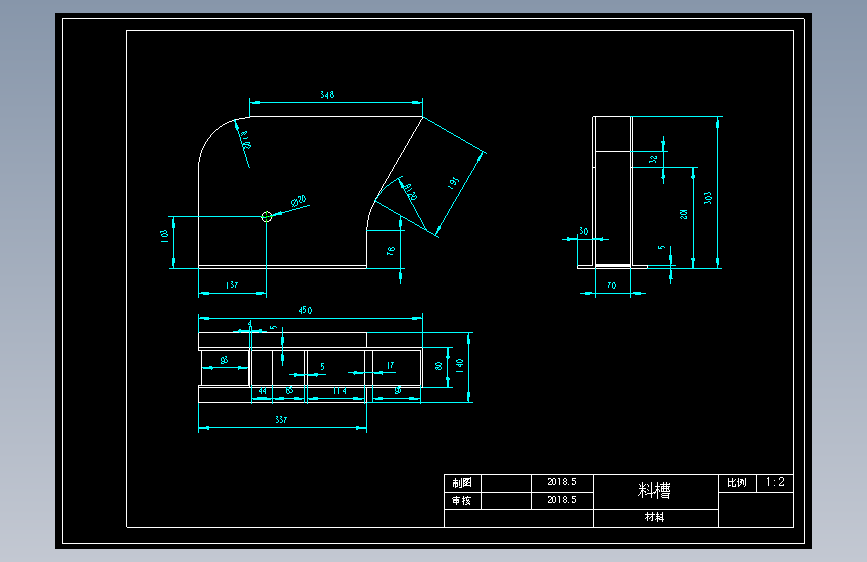This screenshot has height=562, width=867.
Task: Select the 2018.5 date beside 审核
Action: coord(562,499)
